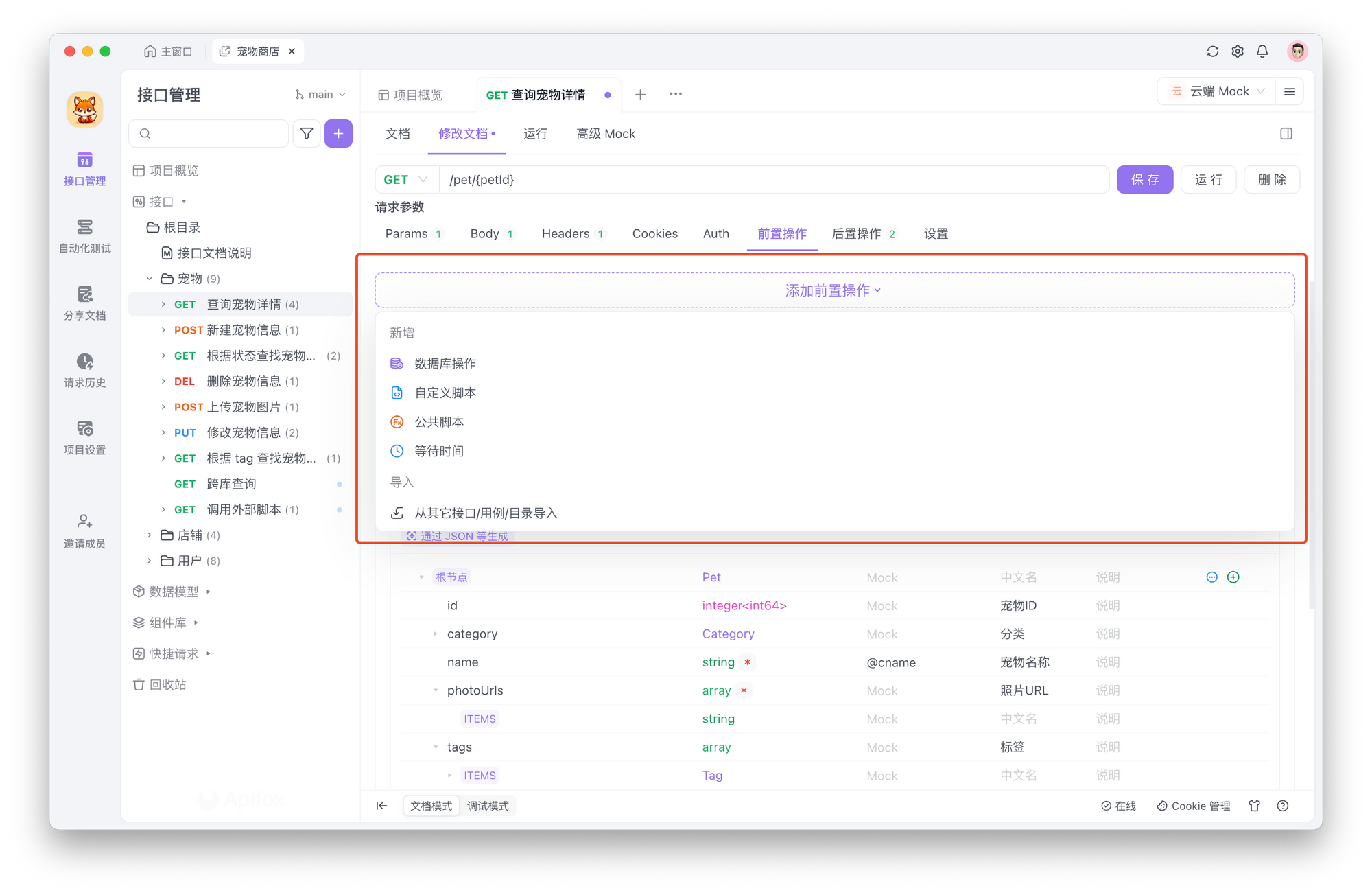This screenshot has width=1372, height=895.
Task: Open the Params tab
Action: coord(414,234)
